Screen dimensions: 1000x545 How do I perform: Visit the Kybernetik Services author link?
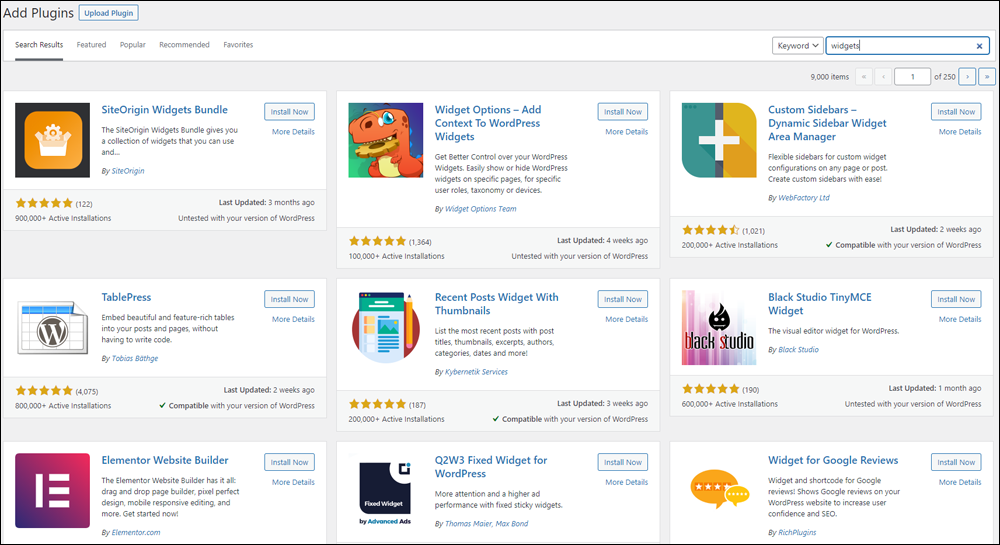(x=476, y=372)
